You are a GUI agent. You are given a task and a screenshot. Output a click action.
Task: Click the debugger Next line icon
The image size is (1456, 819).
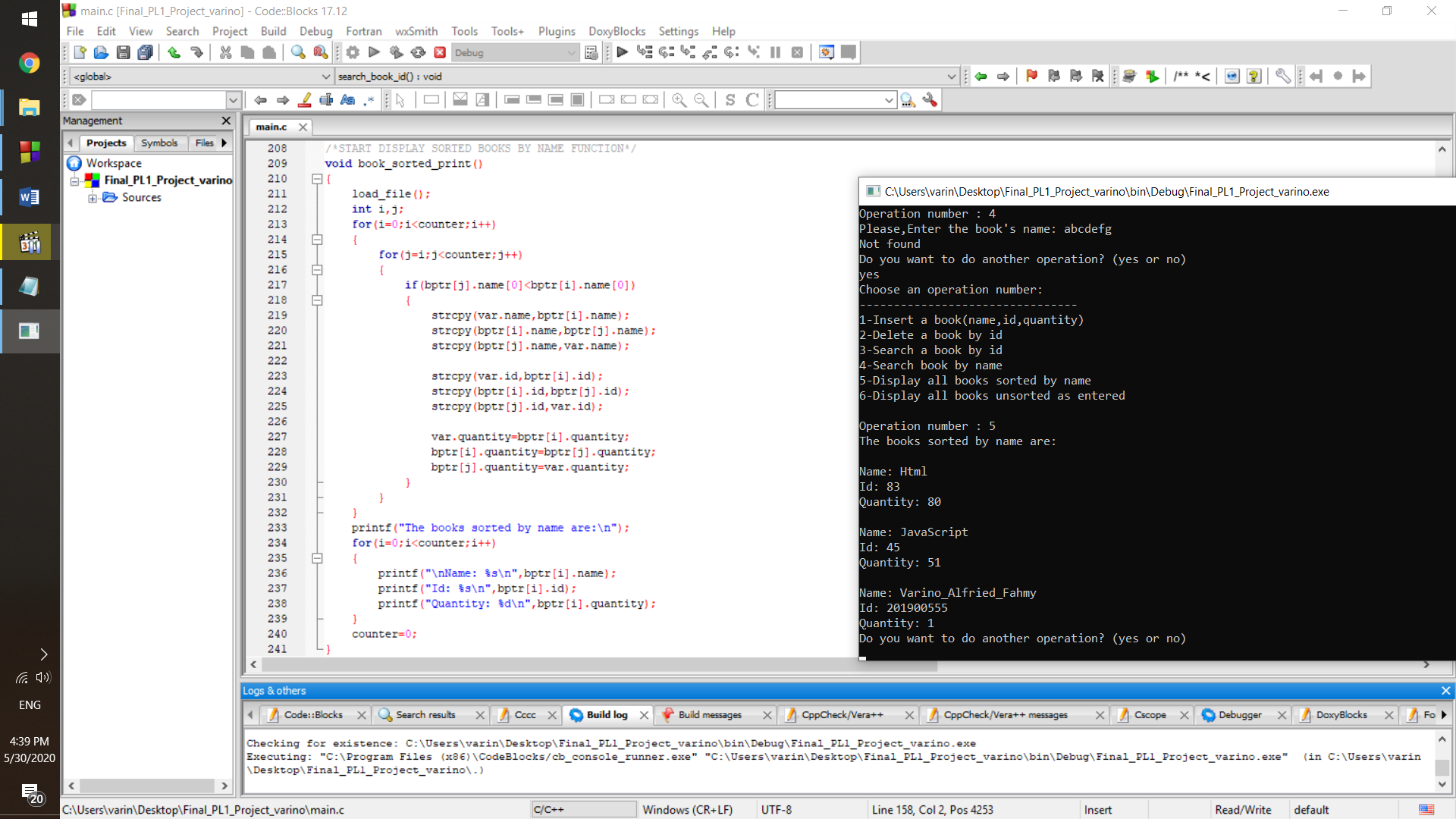point(666,52)
